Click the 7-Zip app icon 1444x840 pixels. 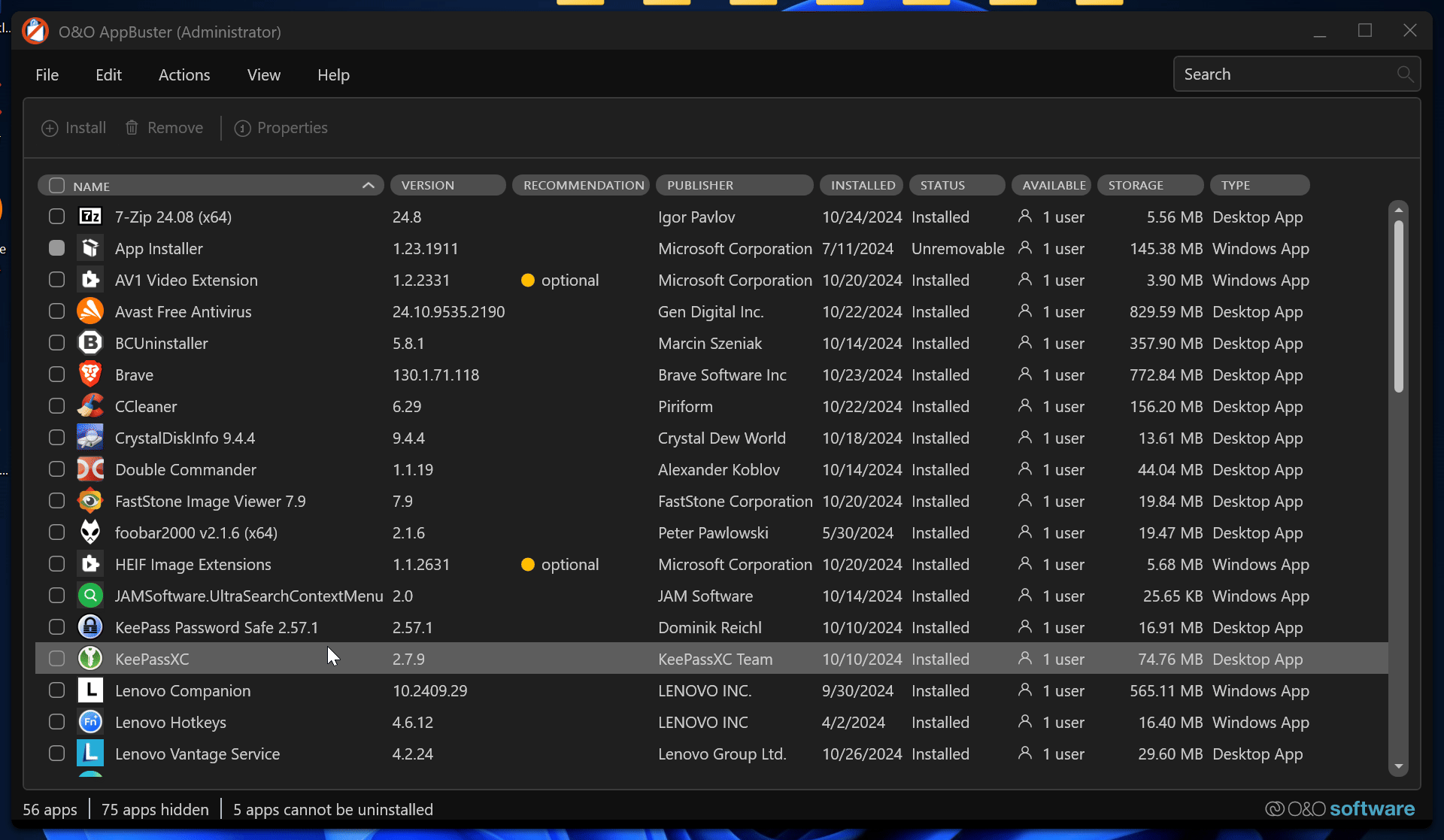click(90, 217)
